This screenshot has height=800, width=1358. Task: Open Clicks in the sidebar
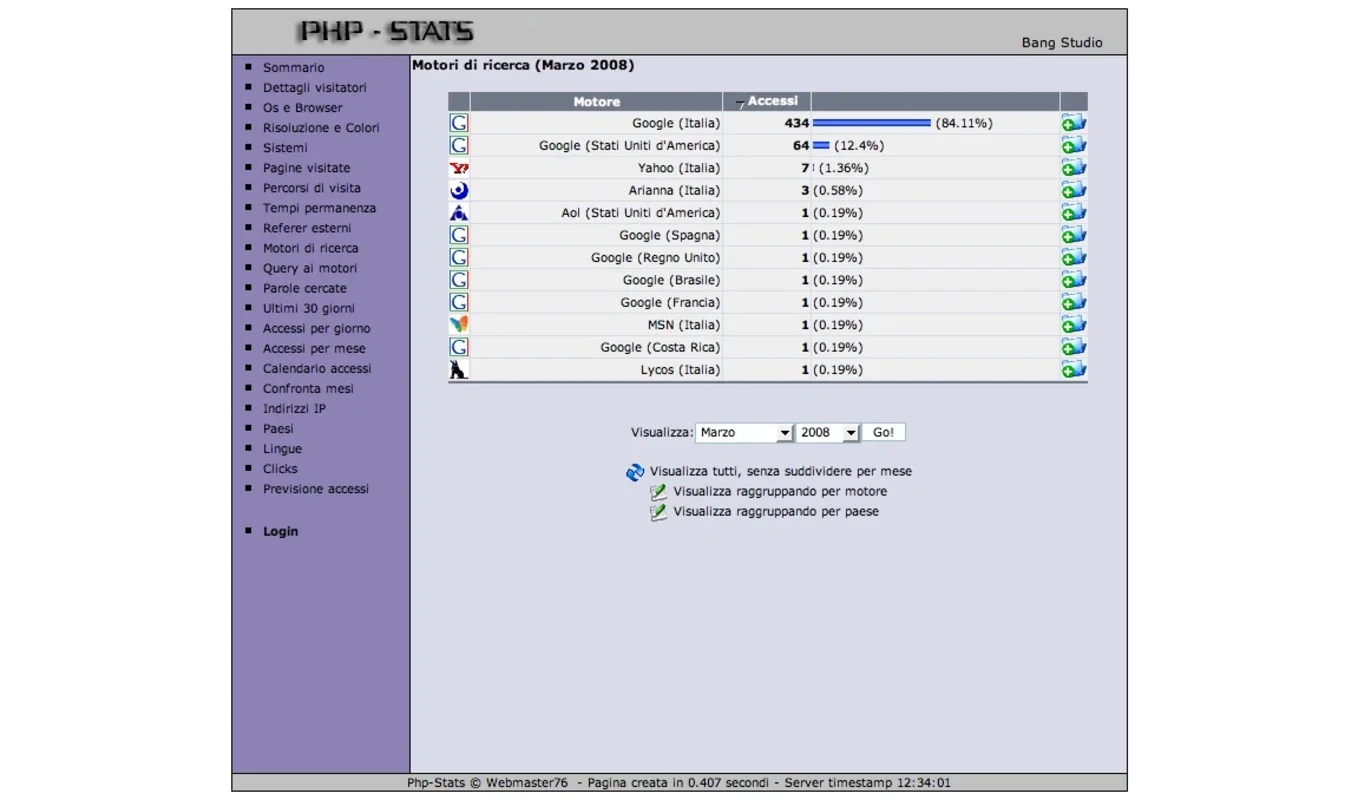pos(280,469)
